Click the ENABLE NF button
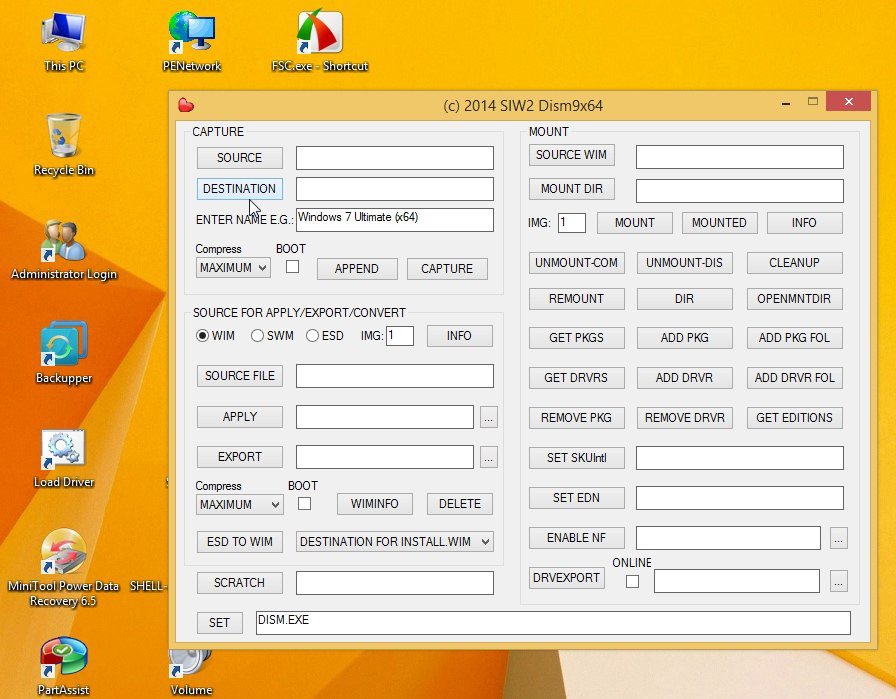 coord(577,538)
